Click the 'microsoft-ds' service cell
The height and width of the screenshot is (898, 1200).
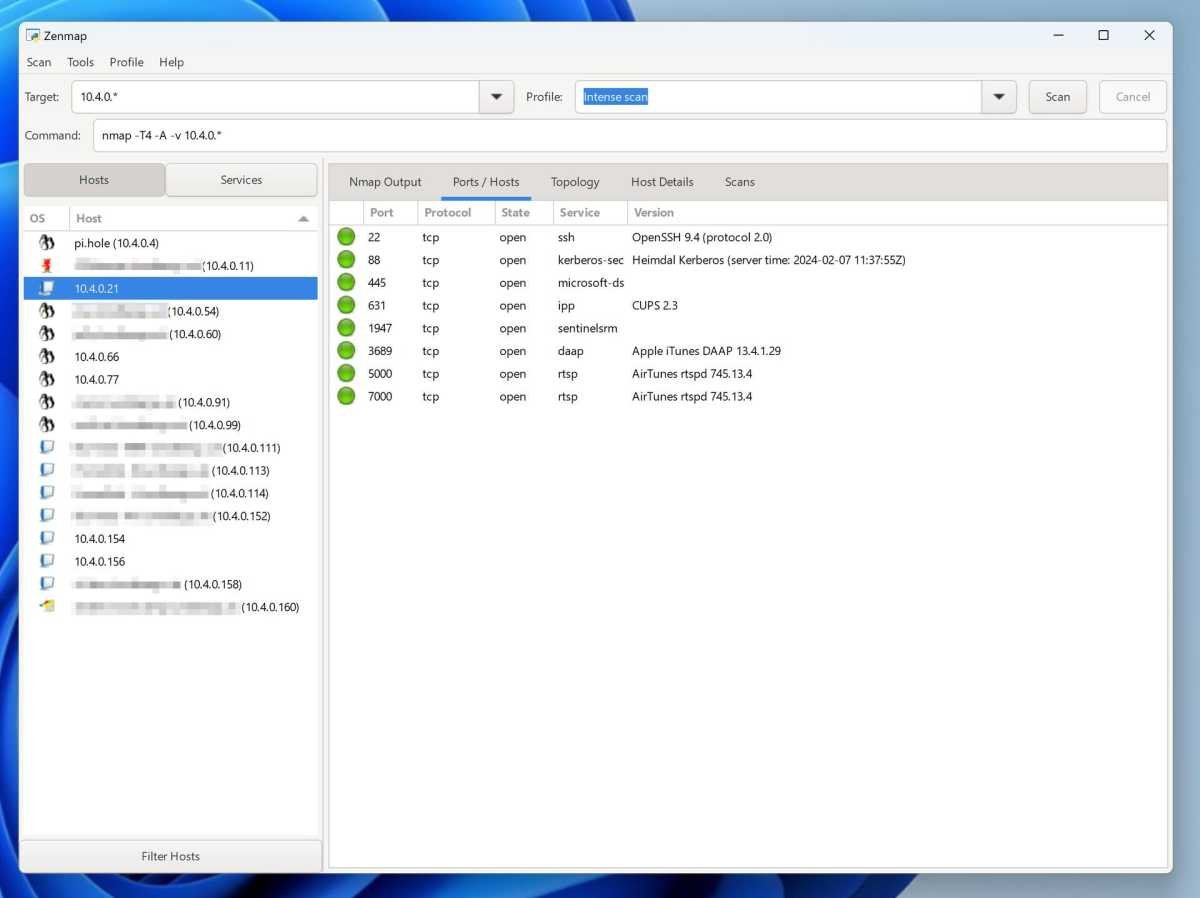click(591, 283)
